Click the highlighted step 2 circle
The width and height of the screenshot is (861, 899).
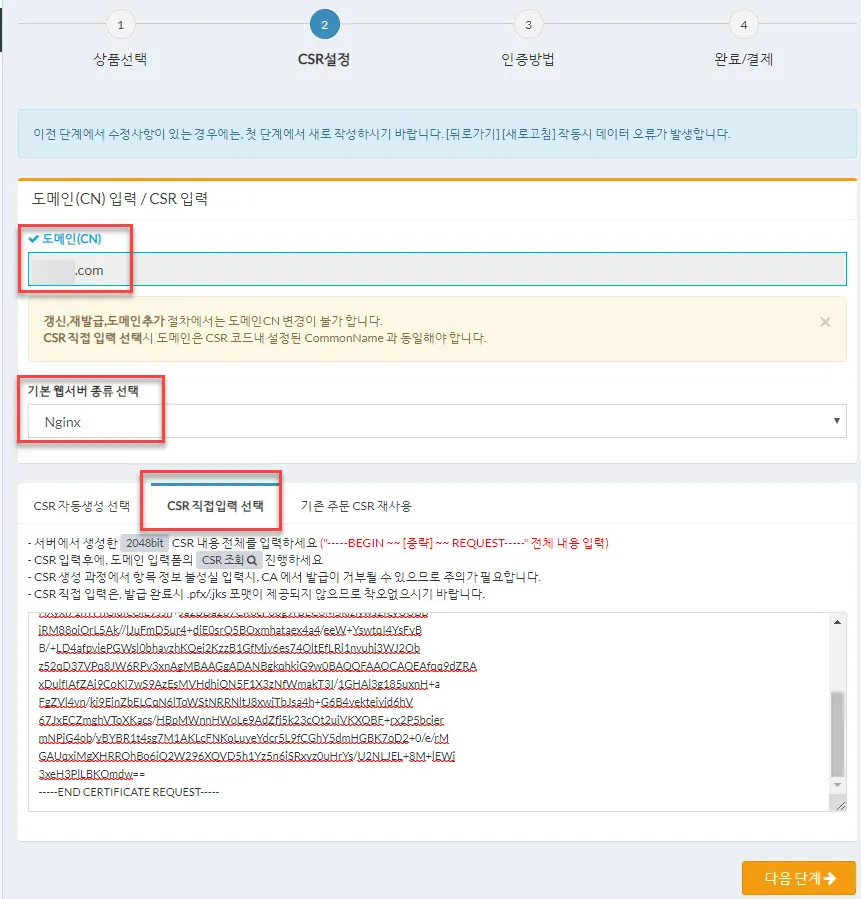point(324,25)
